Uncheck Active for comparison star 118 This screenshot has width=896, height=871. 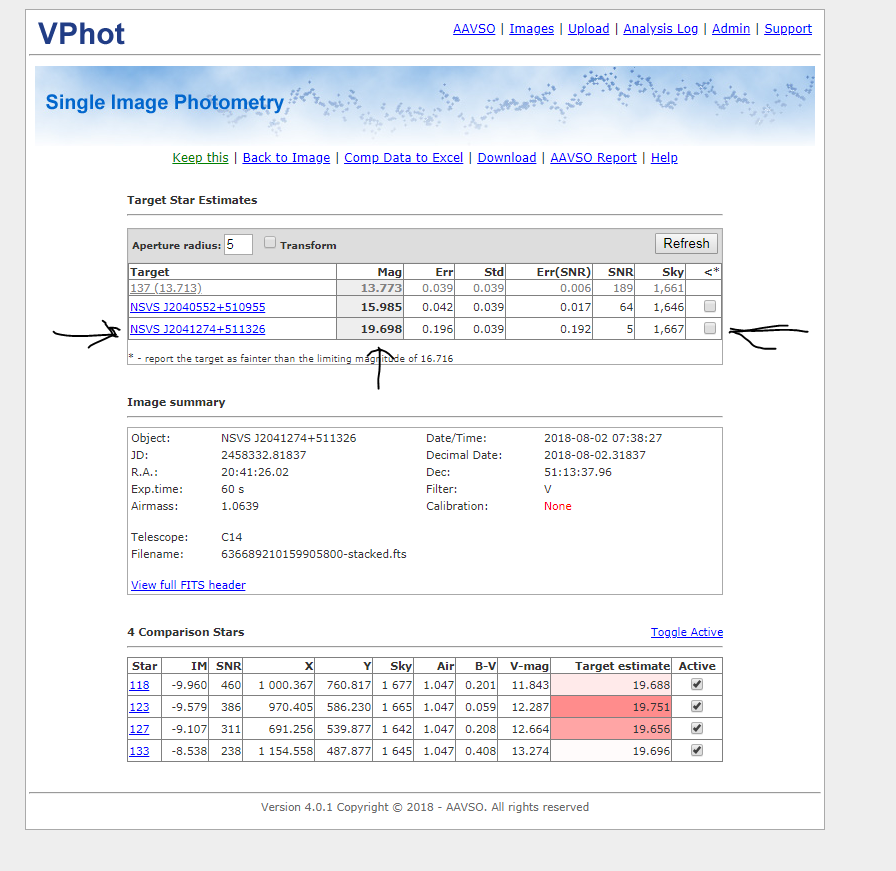click(x=697, y=685)
